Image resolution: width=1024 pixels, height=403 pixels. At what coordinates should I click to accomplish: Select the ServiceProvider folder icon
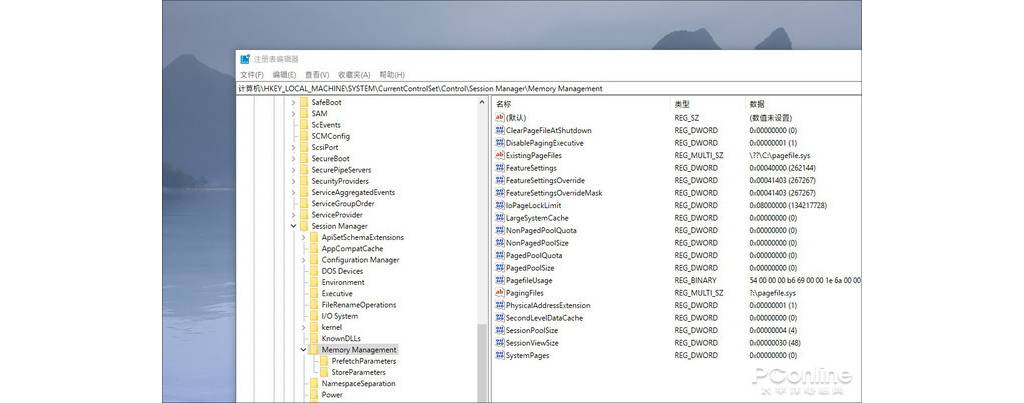point(304,215)
